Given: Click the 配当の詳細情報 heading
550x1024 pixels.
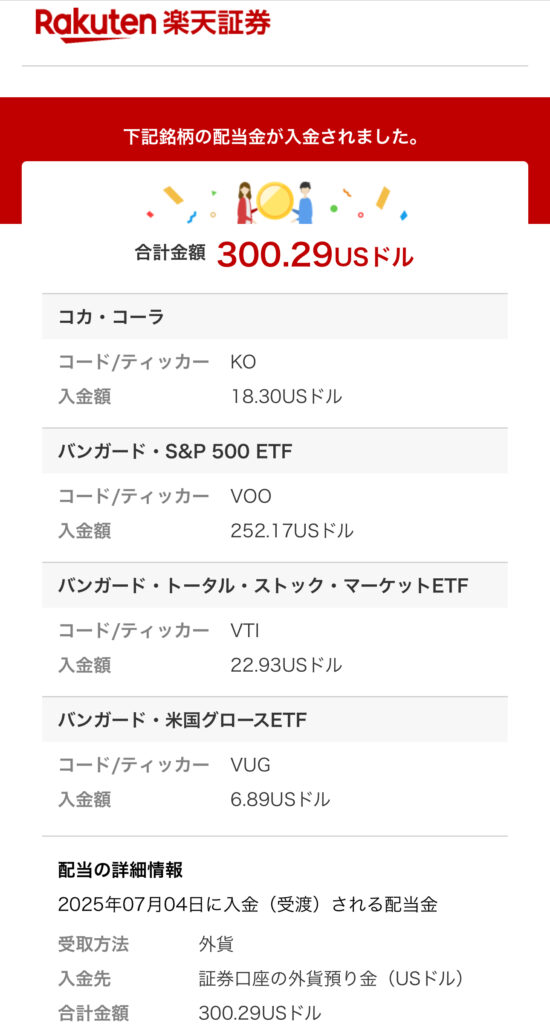Looking at the screenshot, I should [x=120, y=870].
